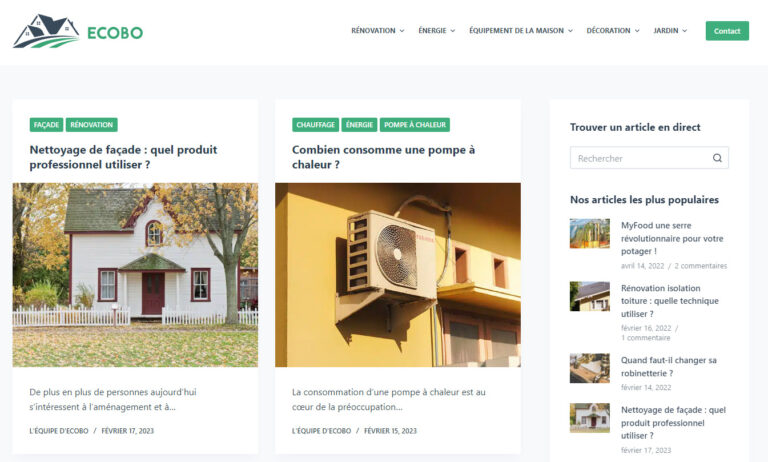Open the pompe à chaleur article title
Image resolution: width=768 pixels, height=462 pixels.
(384, 157)
